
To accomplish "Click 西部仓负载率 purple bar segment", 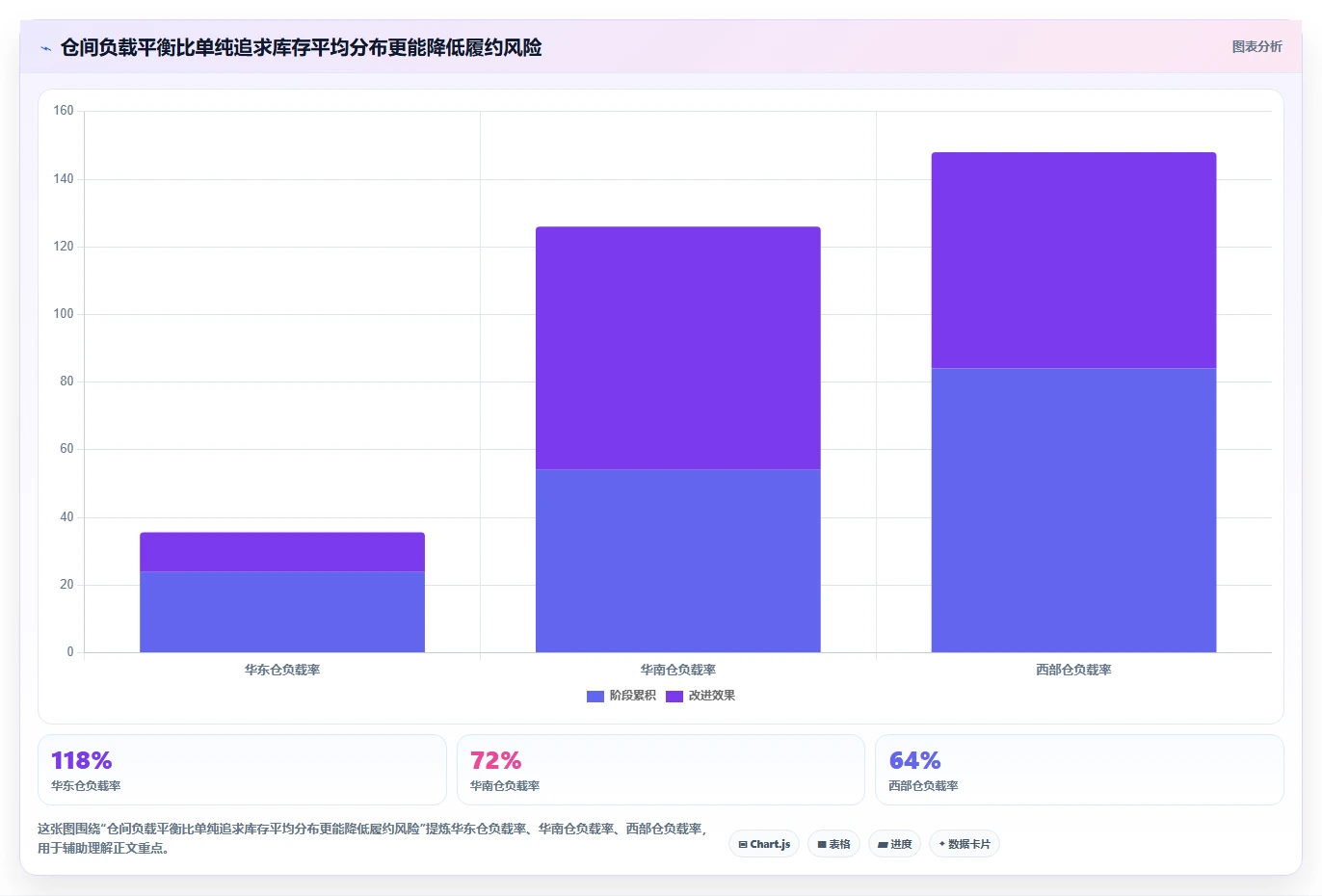I will click(x=1073, y=260).
